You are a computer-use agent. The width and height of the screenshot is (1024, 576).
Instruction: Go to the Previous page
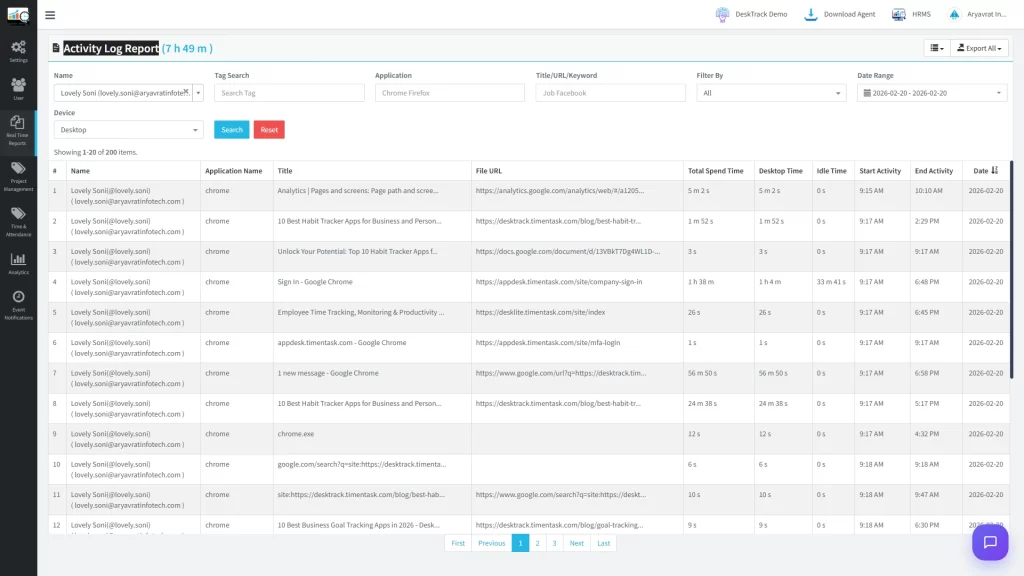(x=491, y=543)
